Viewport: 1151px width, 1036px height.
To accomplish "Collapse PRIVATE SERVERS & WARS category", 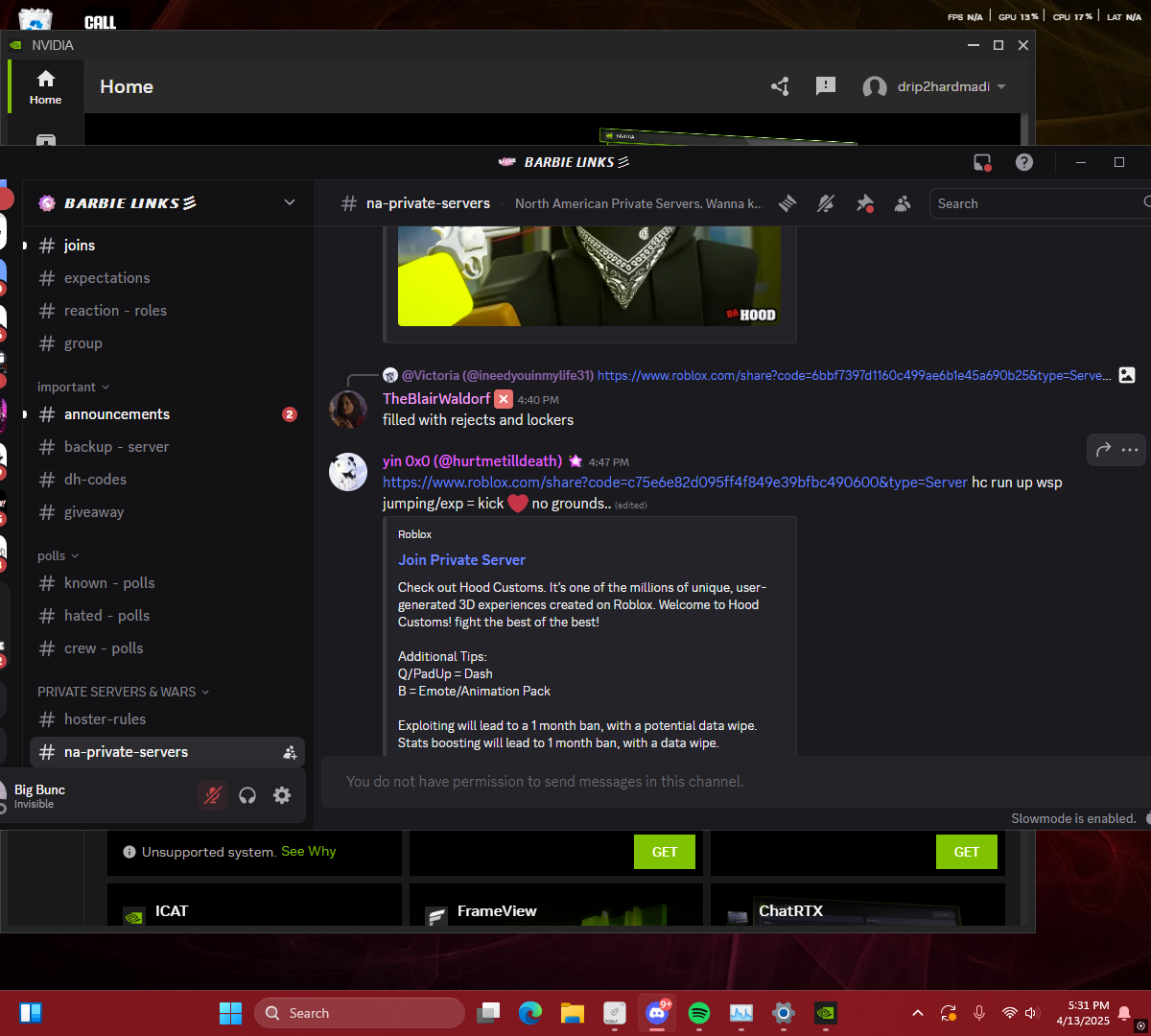I will [x=124, y=692].
